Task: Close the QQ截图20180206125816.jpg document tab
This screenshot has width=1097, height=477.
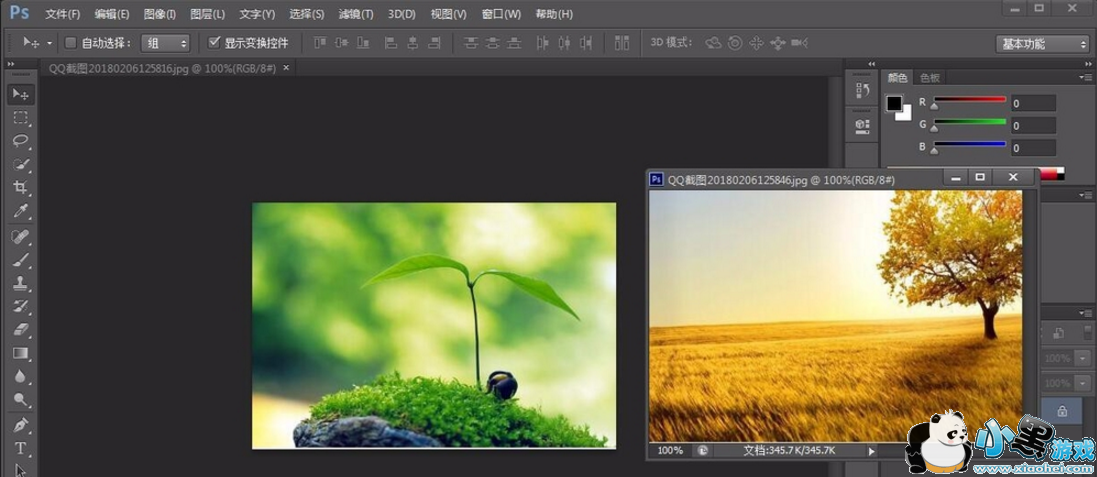Action: (286, 68)
